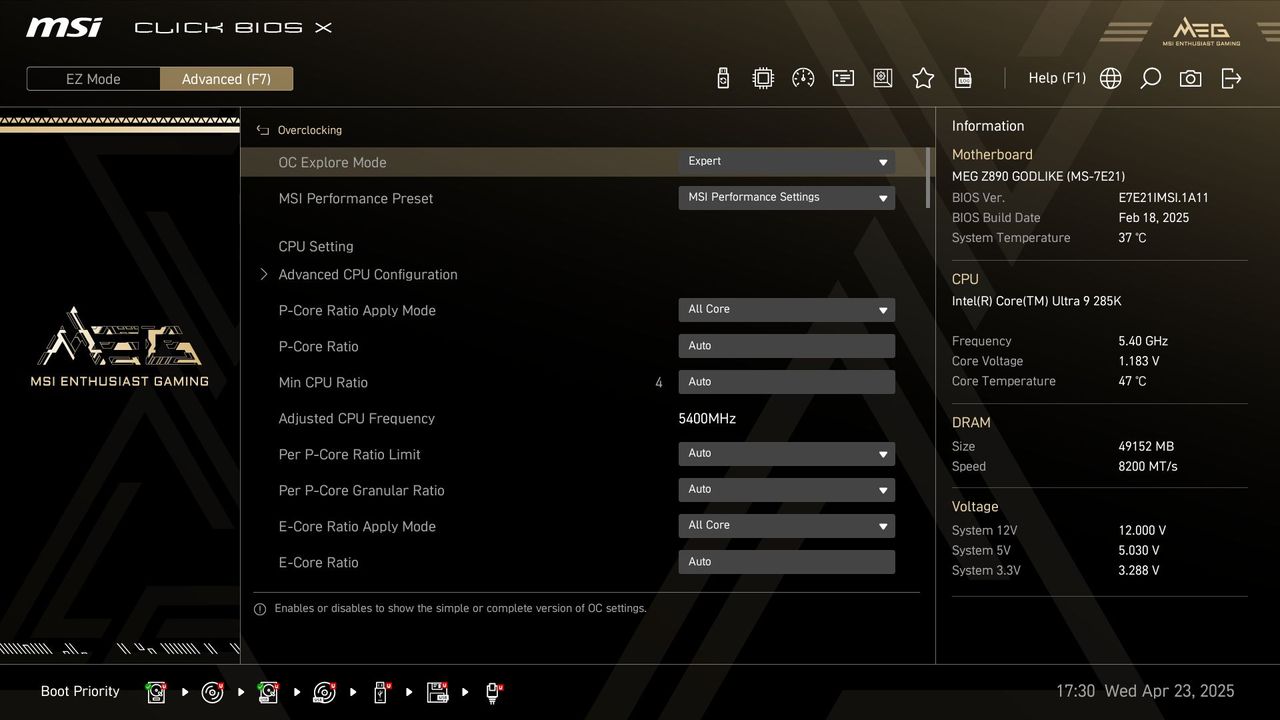Click the BIOS version E7E21IMSI.1A11 text
The height and width of the screenshot is (720, 1280).
coord(1163,198)
